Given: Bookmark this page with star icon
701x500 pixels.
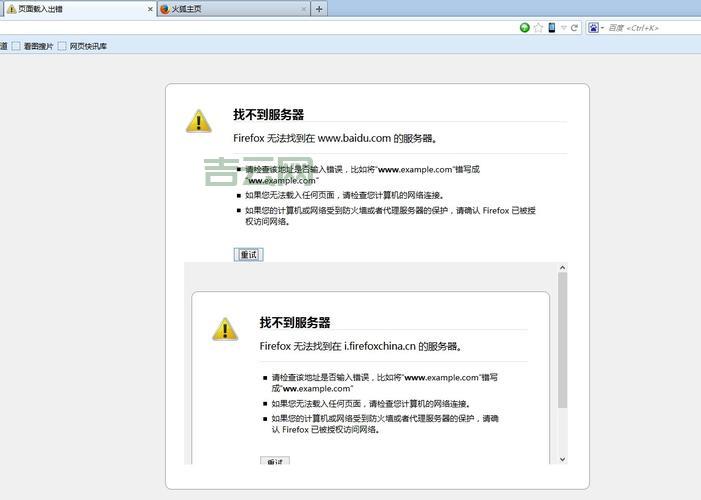Looking at the screenshot, I should [x=538, y=28].
